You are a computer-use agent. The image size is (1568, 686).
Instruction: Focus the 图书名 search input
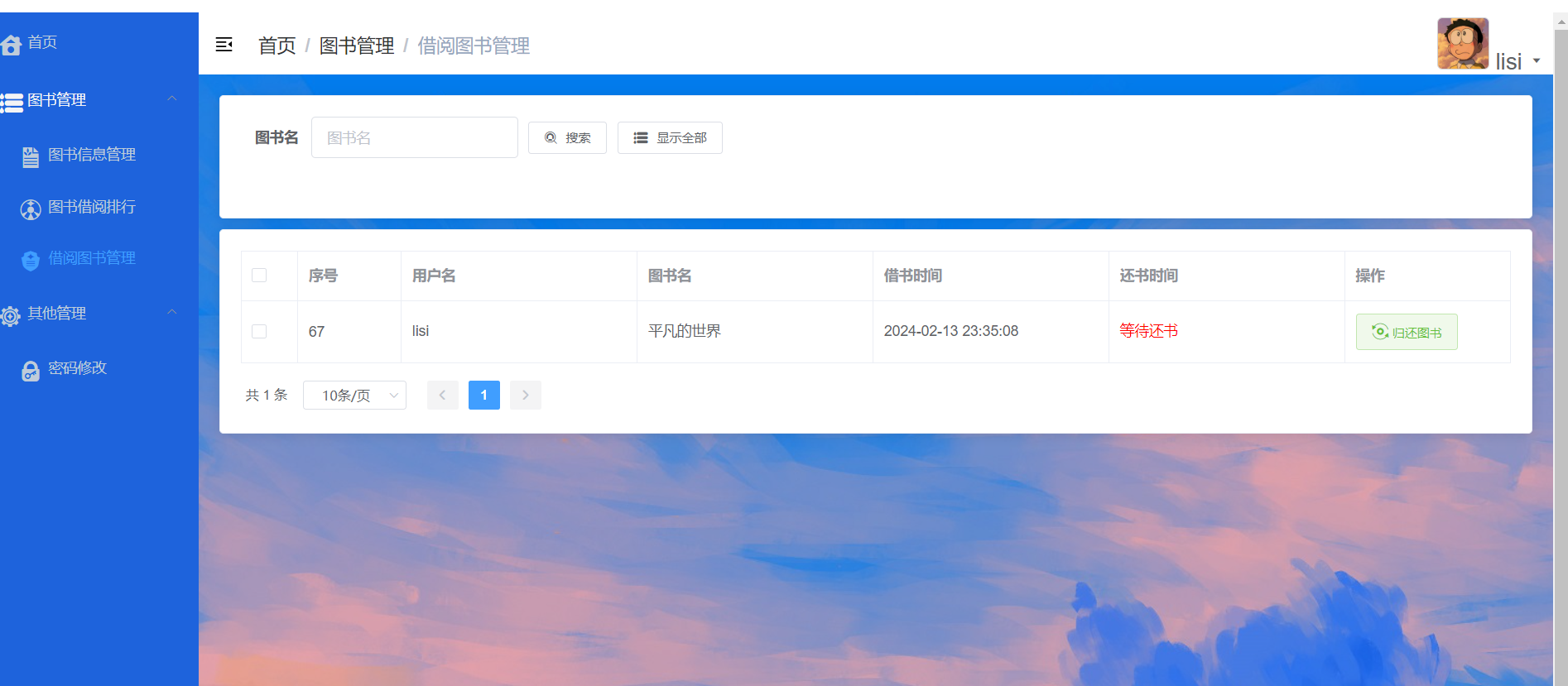[415, 137]
